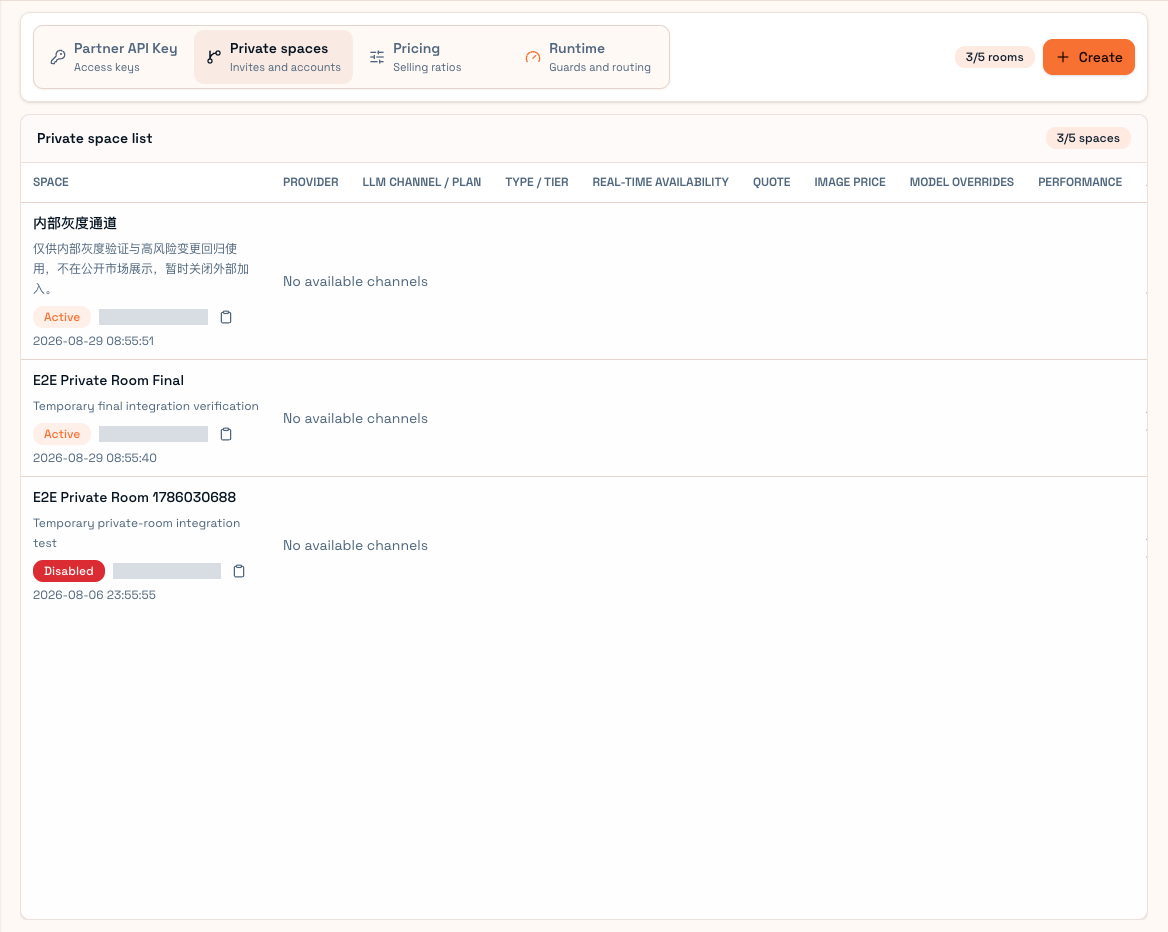The image size is (1168, 932).
Task: Click the 3/5 rooms badge
Action: click(x=994, y=57)
